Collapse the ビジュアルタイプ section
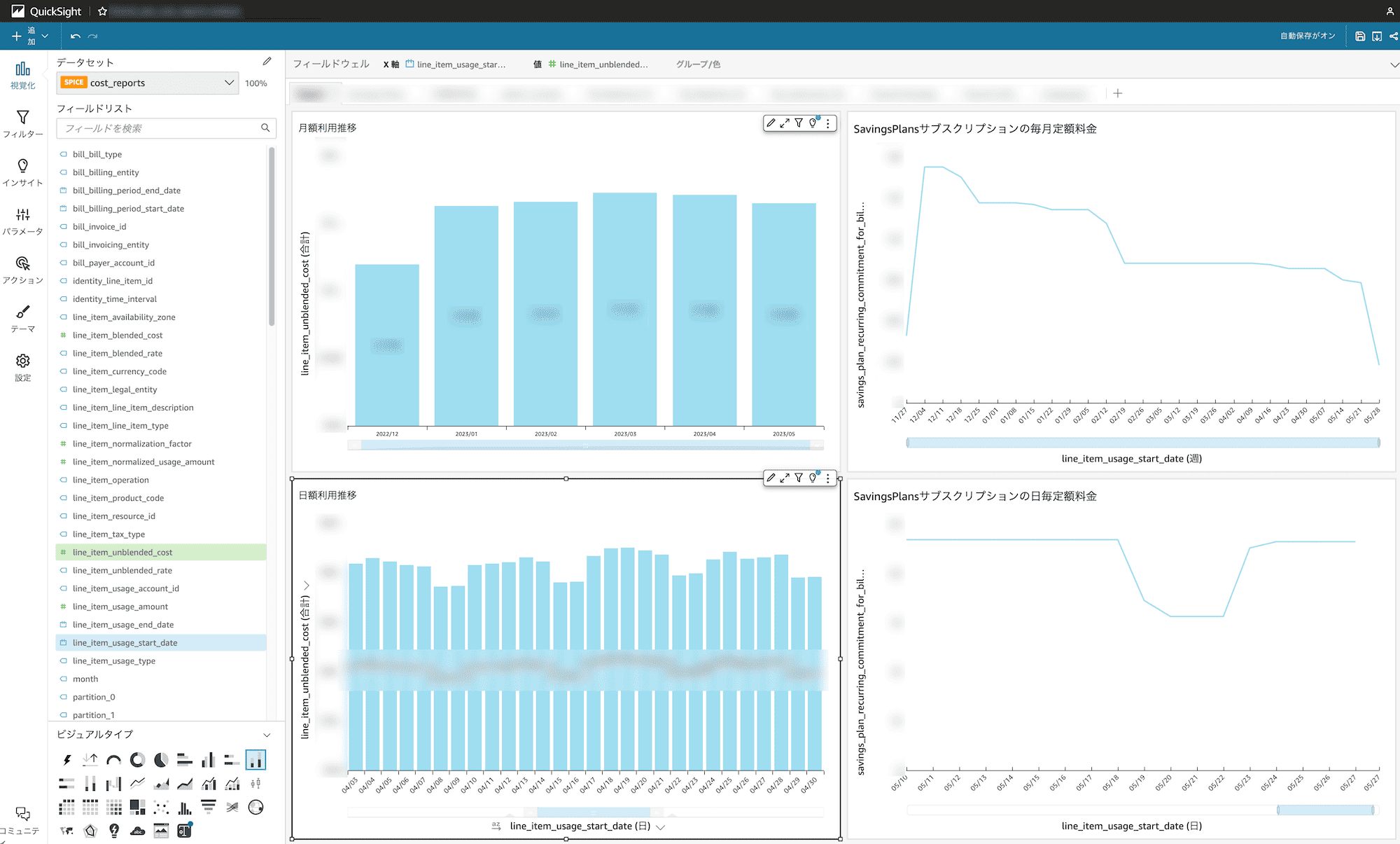Image resolution: width=1400 pixels, height=844 pixels. (x=267, y=735)
